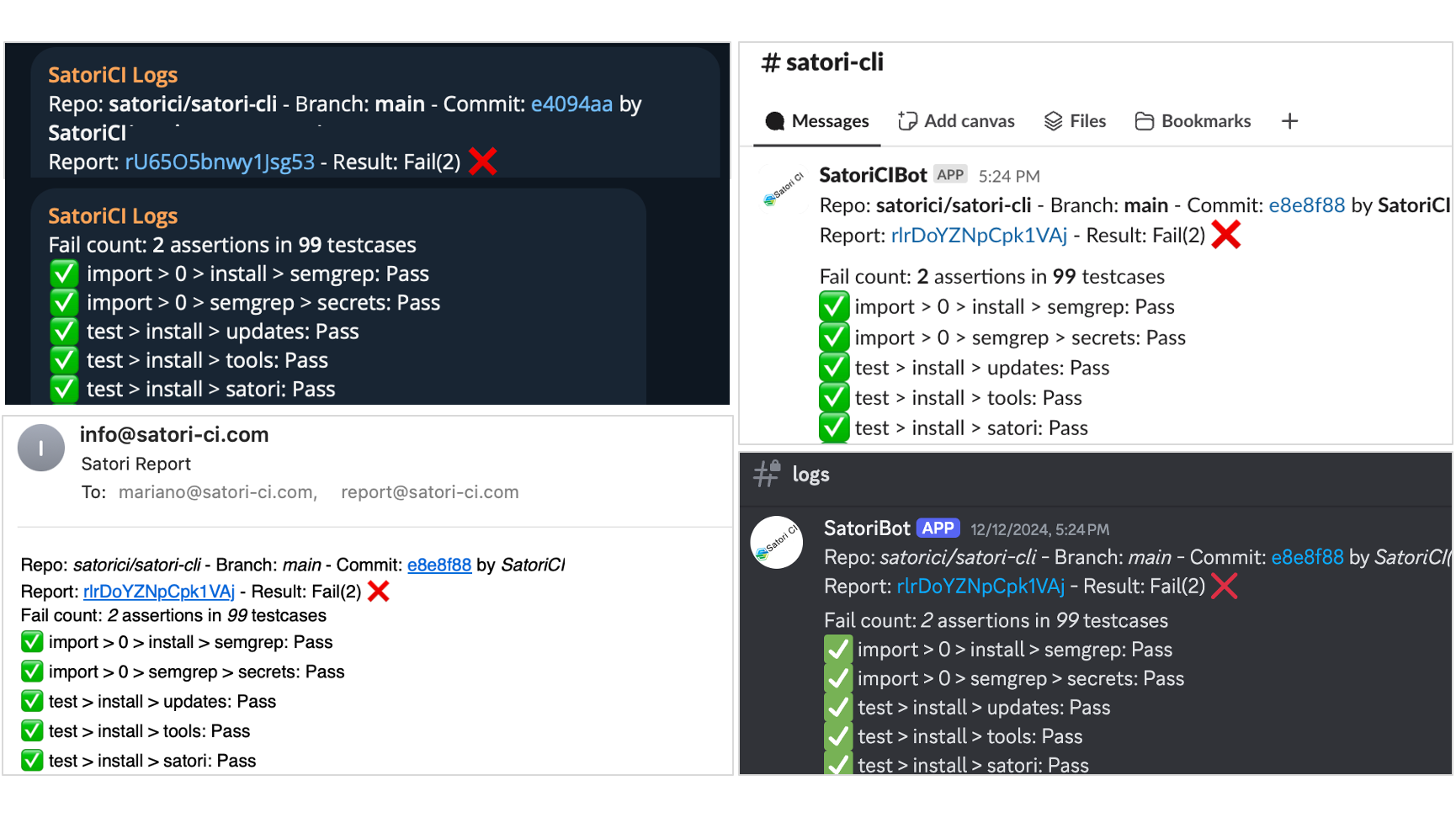Image resolution: width=1456 pixels, height=823 pixels.
Task: Click the APP badge next to SatoriBot
Action: [x=938, y=528]
